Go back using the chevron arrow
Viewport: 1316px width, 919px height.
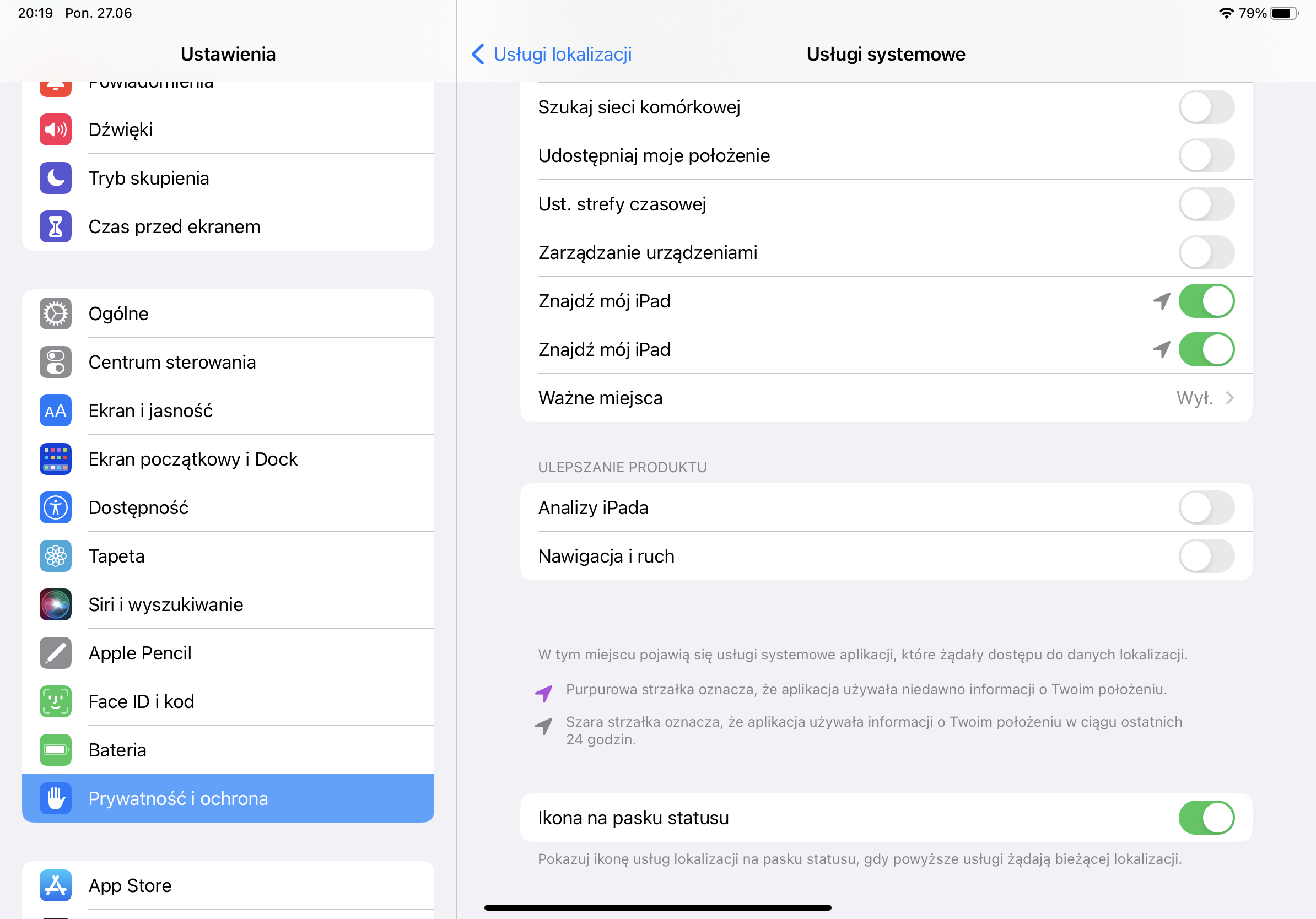[477, 55]
